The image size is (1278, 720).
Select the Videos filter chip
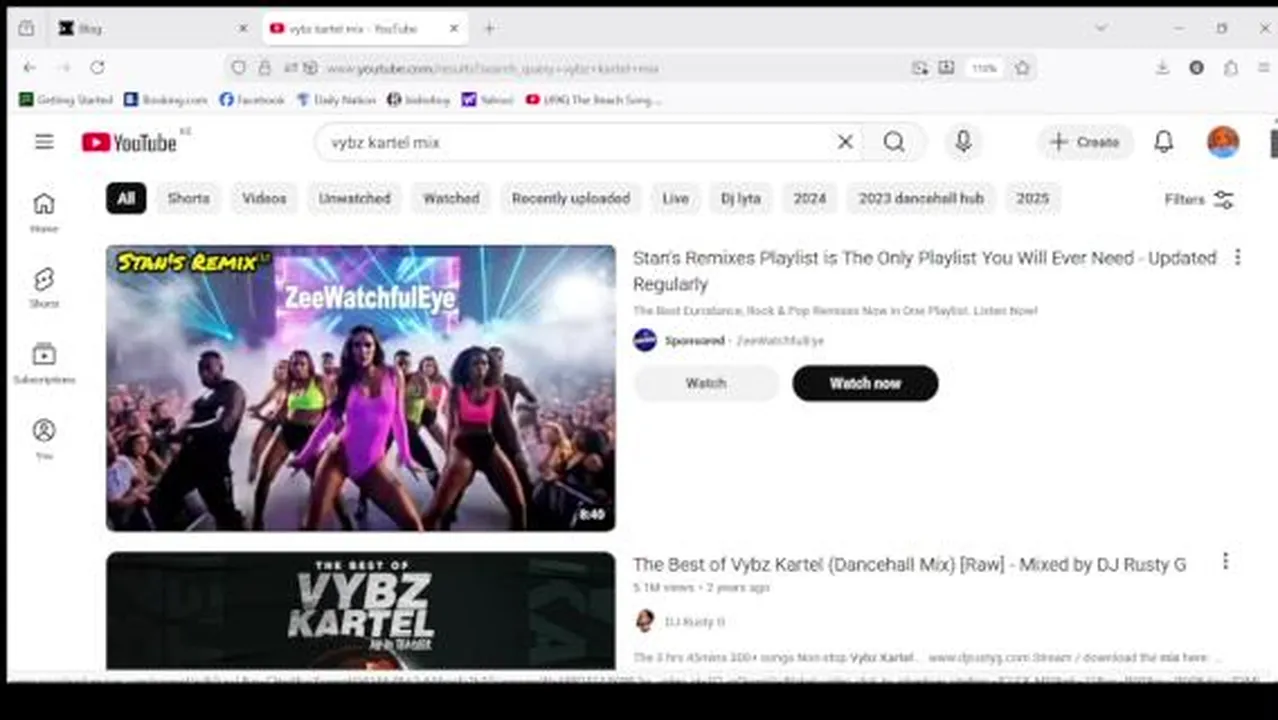(x=264, y=198)
